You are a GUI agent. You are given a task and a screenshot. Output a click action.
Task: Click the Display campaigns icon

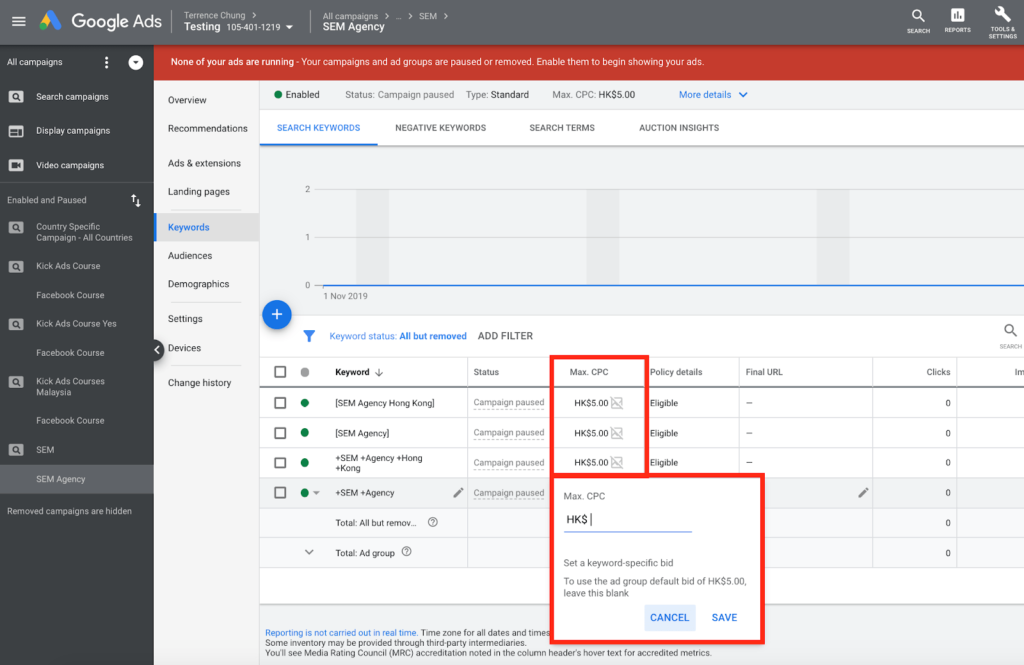(16, 131)
